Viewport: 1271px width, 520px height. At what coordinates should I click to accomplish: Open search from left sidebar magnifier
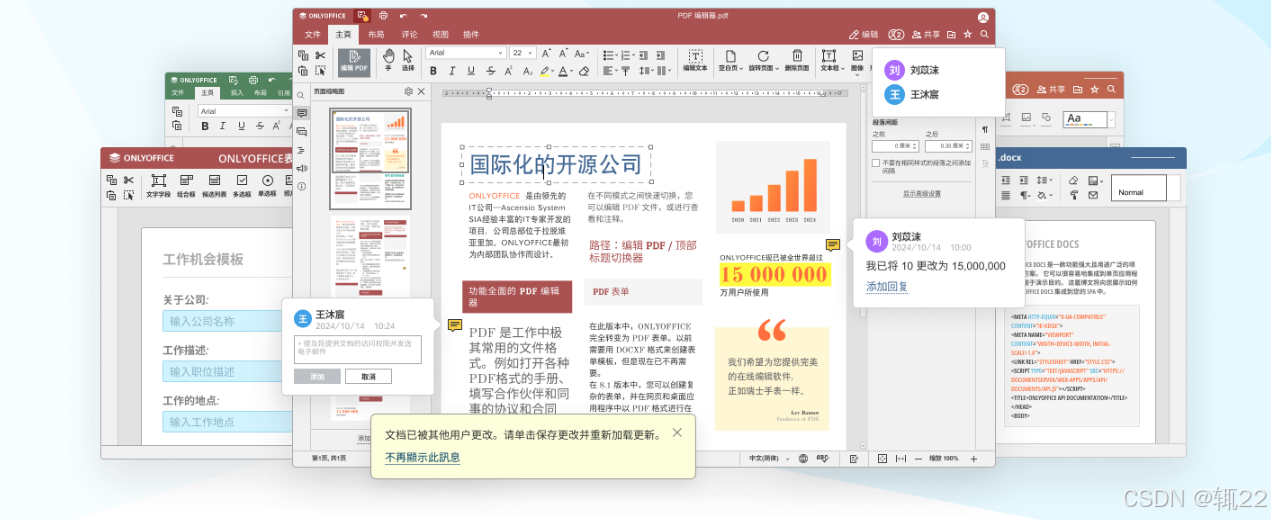(301, 95)
